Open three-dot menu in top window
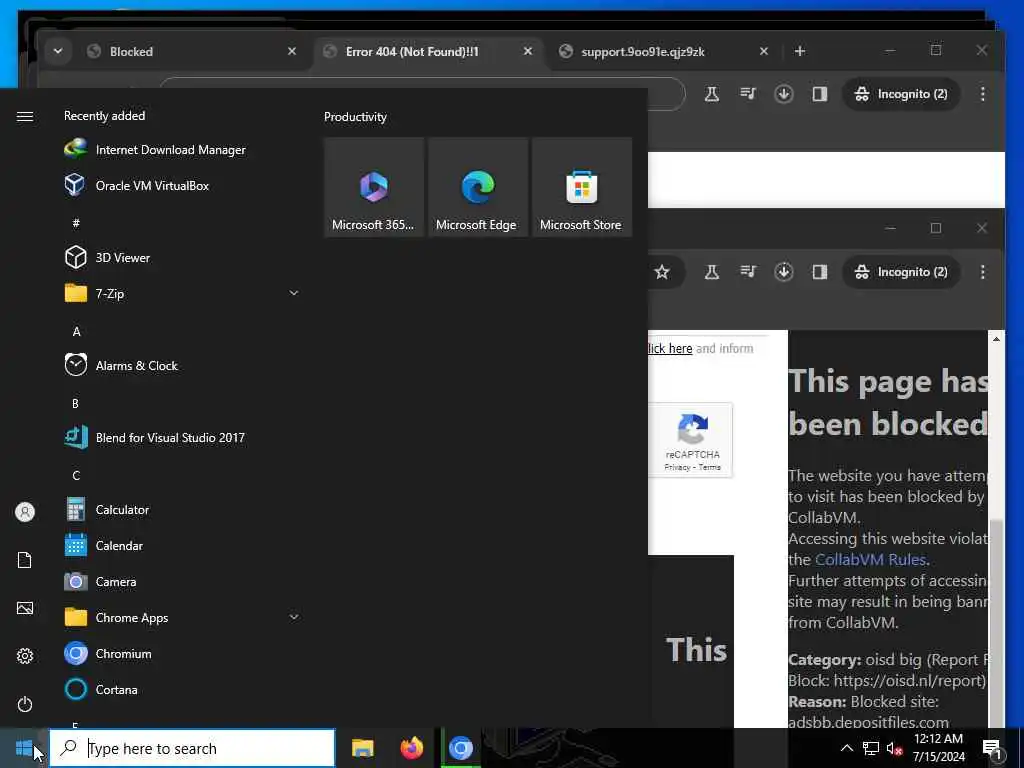Screen dimensions: 1024x768 point(983,94)
